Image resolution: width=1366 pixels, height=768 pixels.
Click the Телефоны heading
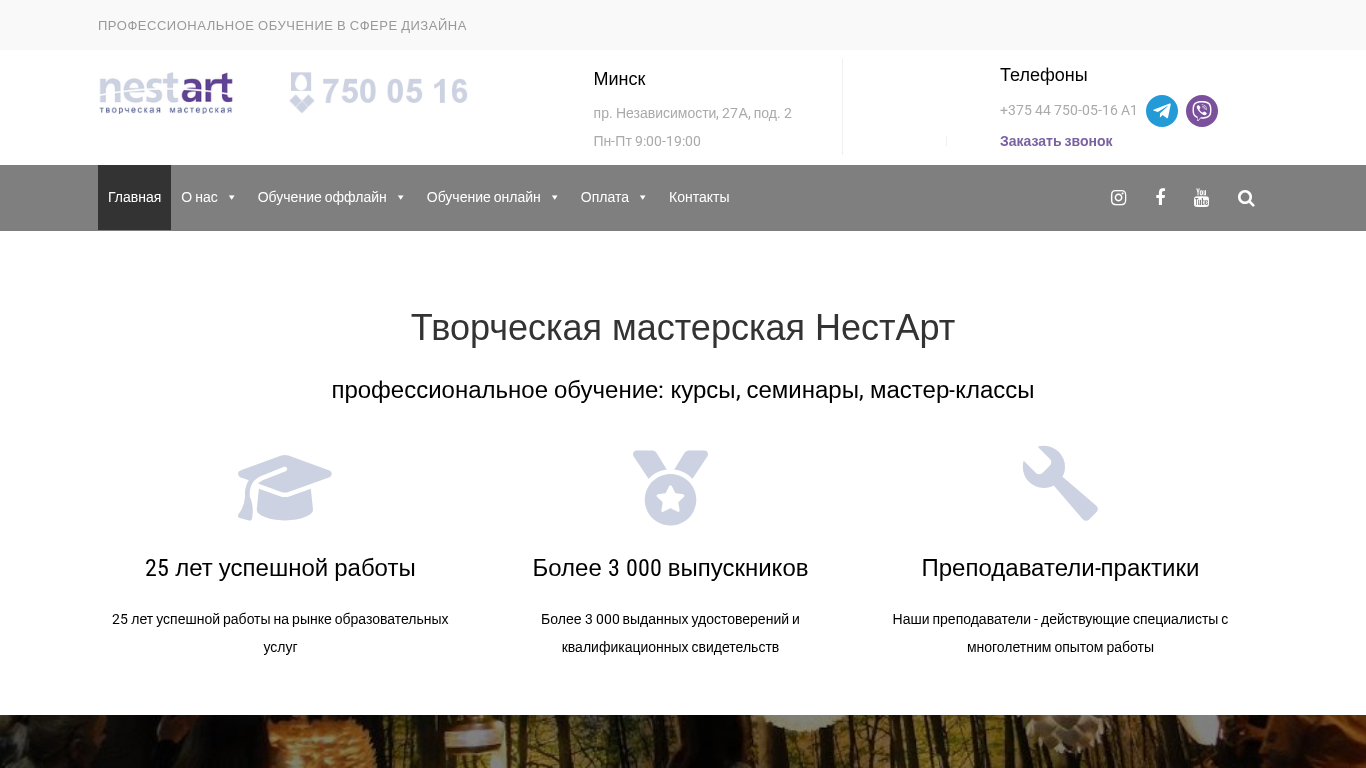tap(1044, 75)
